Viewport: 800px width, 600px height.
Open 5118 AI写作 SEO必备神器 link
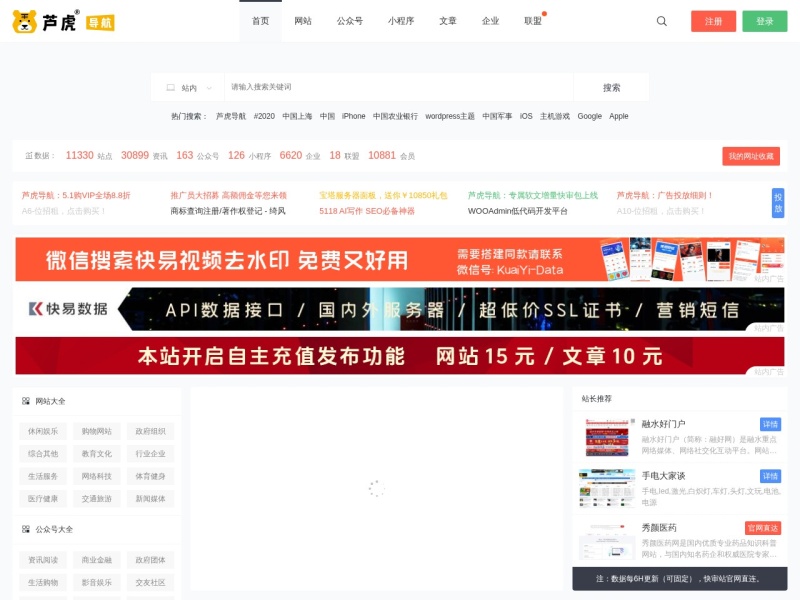click(x=367, y=211)
